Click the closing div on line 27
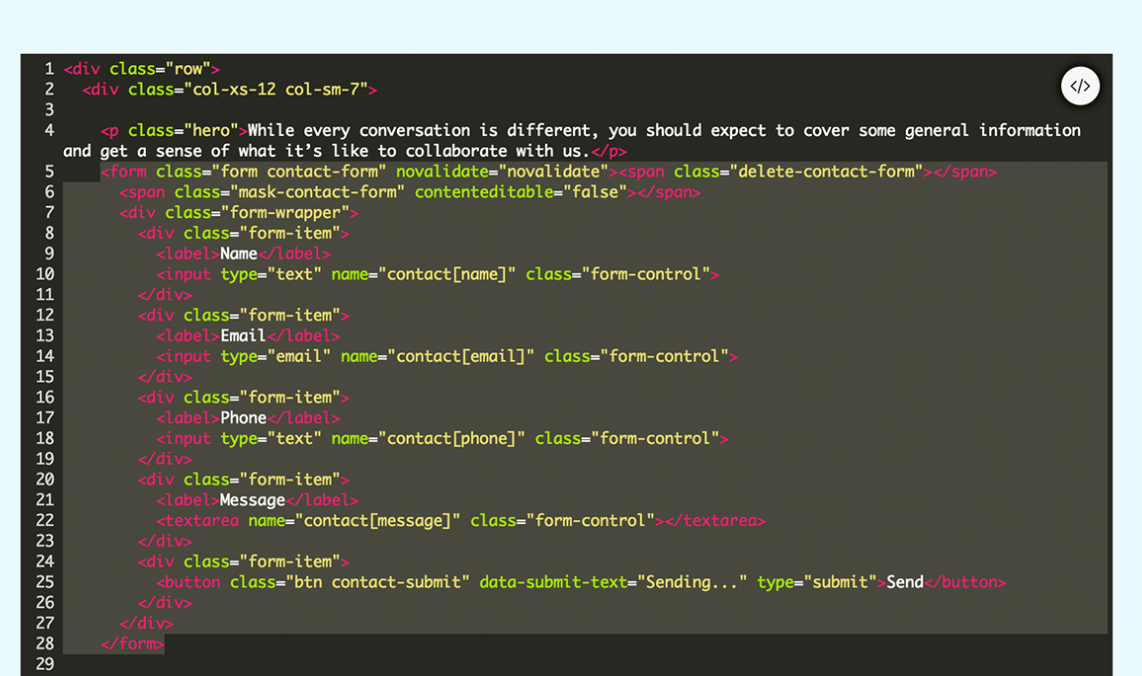The image size is (1142, 676). [x=146, y=624]
